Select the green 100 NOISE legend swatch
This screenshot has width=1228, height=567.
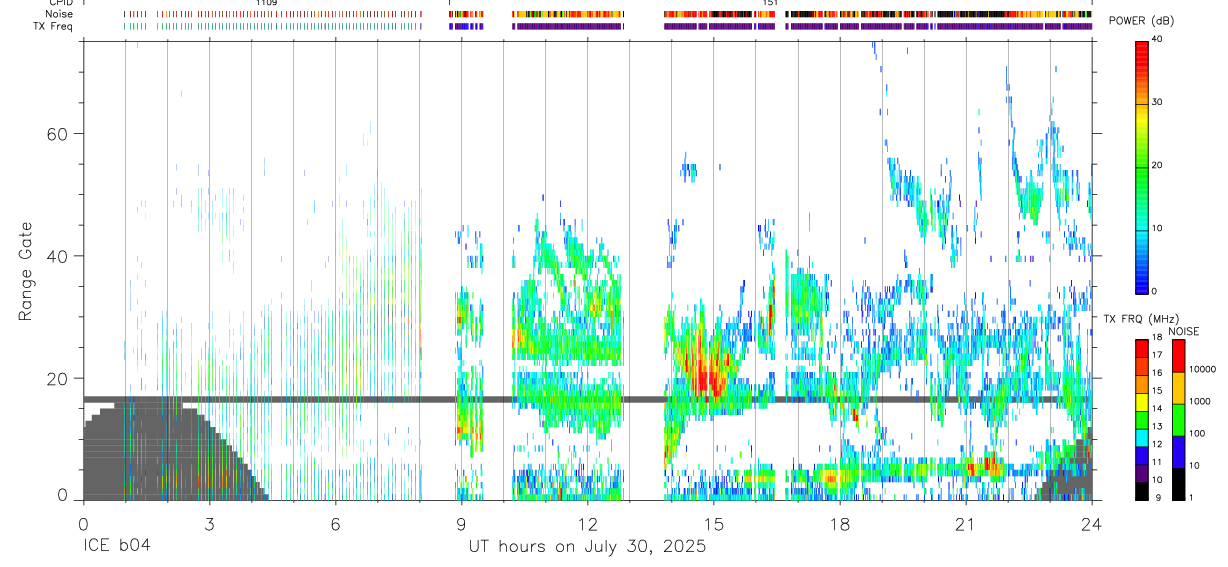pos(1177,419)
